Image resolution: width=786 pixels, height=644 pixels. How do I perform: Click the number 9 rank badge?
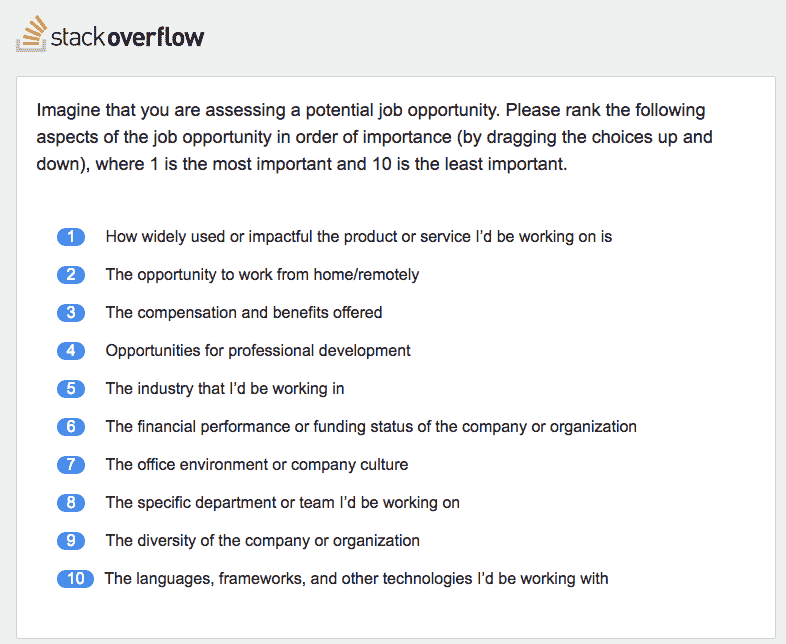point(71,541)
